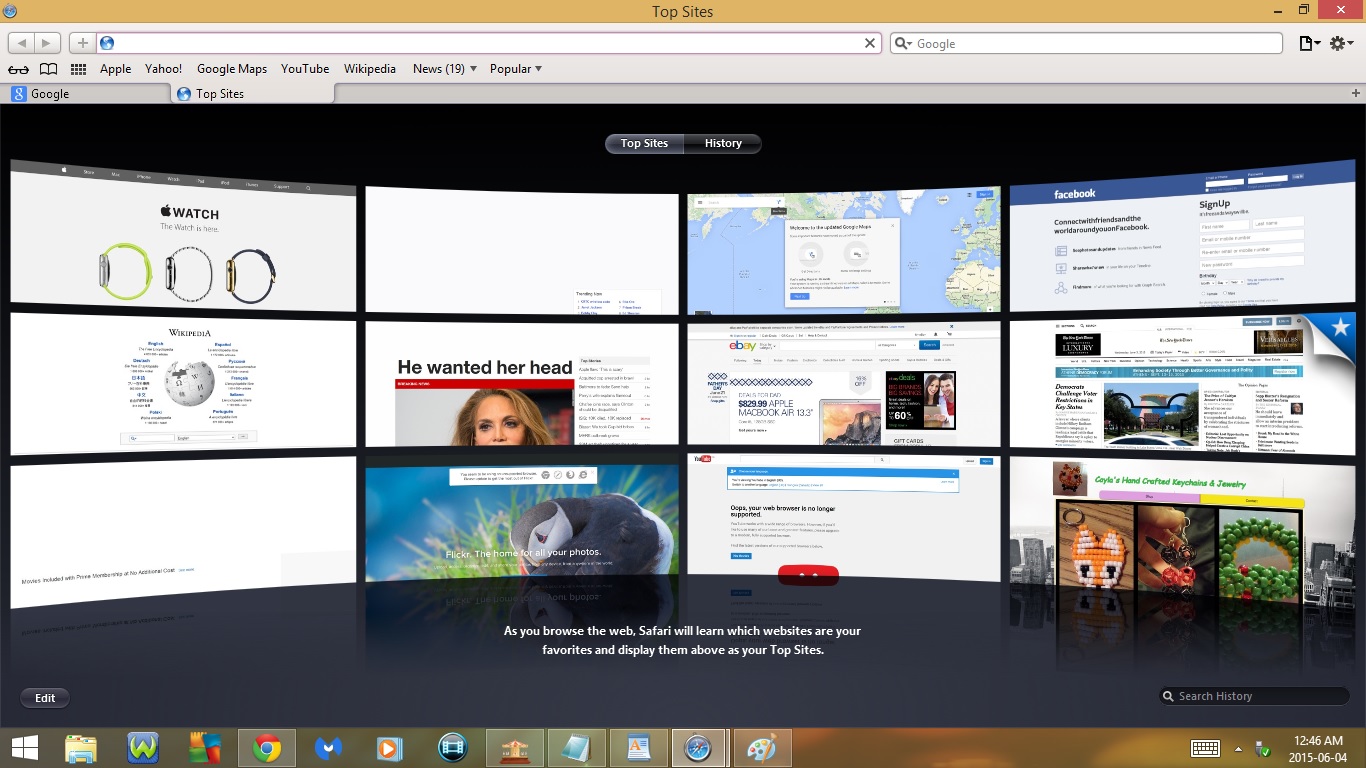The height and width of the screenshot is (768, 1366).
Task: Open Malwarebytes from the taskbar
Action: [x=329, y=748]
